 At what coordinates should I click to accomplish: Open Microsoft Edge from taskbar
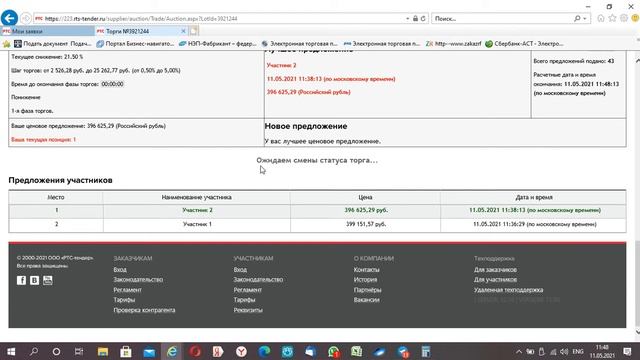click(x=264, y=351)
